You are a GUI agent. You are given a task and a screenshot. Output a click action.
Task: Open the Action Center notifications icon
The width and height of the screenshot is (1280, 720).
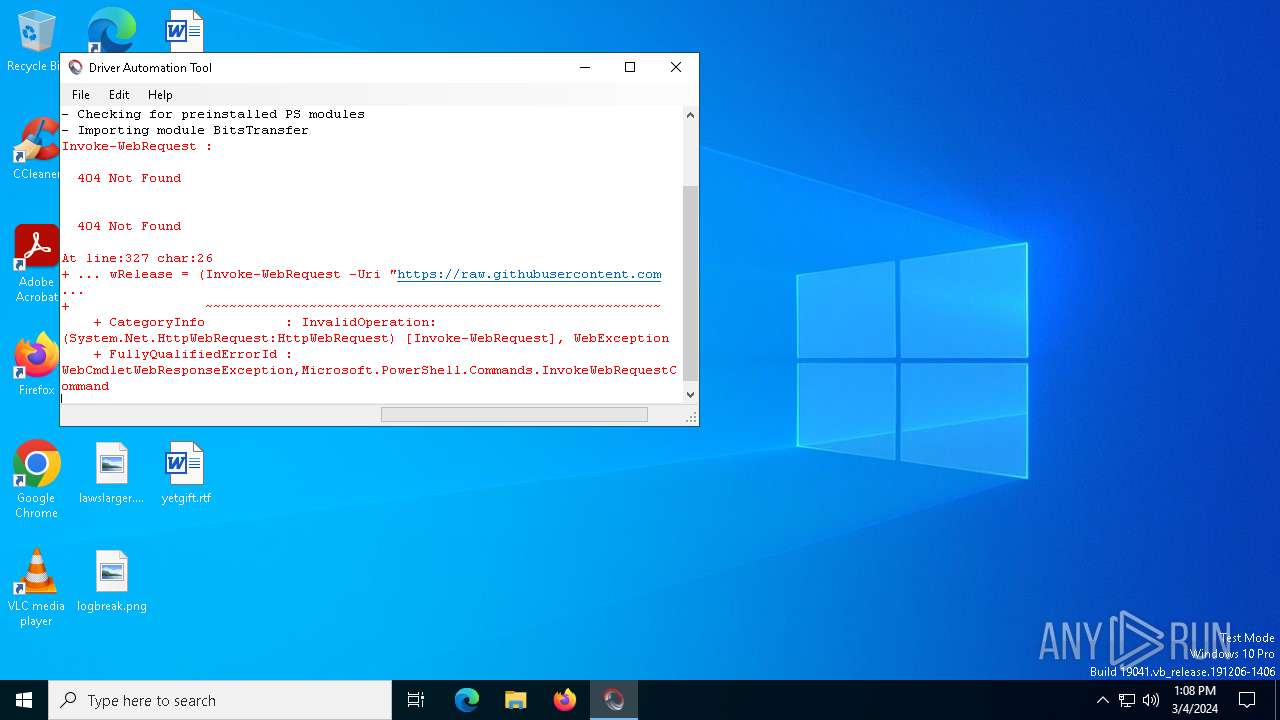point(1247,700)
